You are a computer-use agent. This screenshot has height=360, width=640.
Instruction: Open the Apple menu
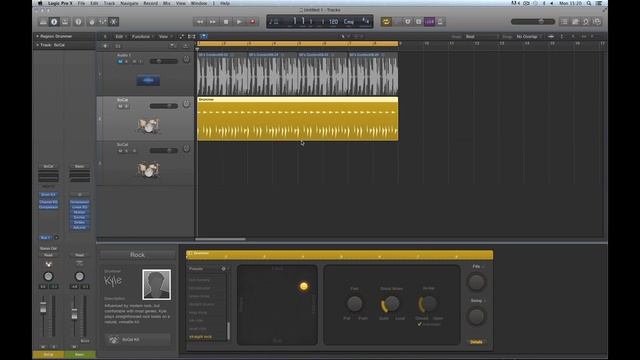point(40,3)
